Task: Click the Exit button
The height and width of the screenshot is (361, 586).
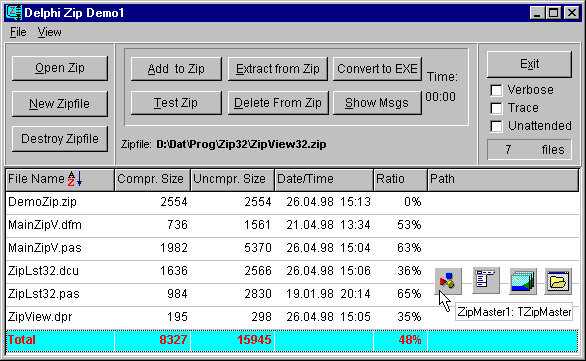Action: (x=529, y=64)
